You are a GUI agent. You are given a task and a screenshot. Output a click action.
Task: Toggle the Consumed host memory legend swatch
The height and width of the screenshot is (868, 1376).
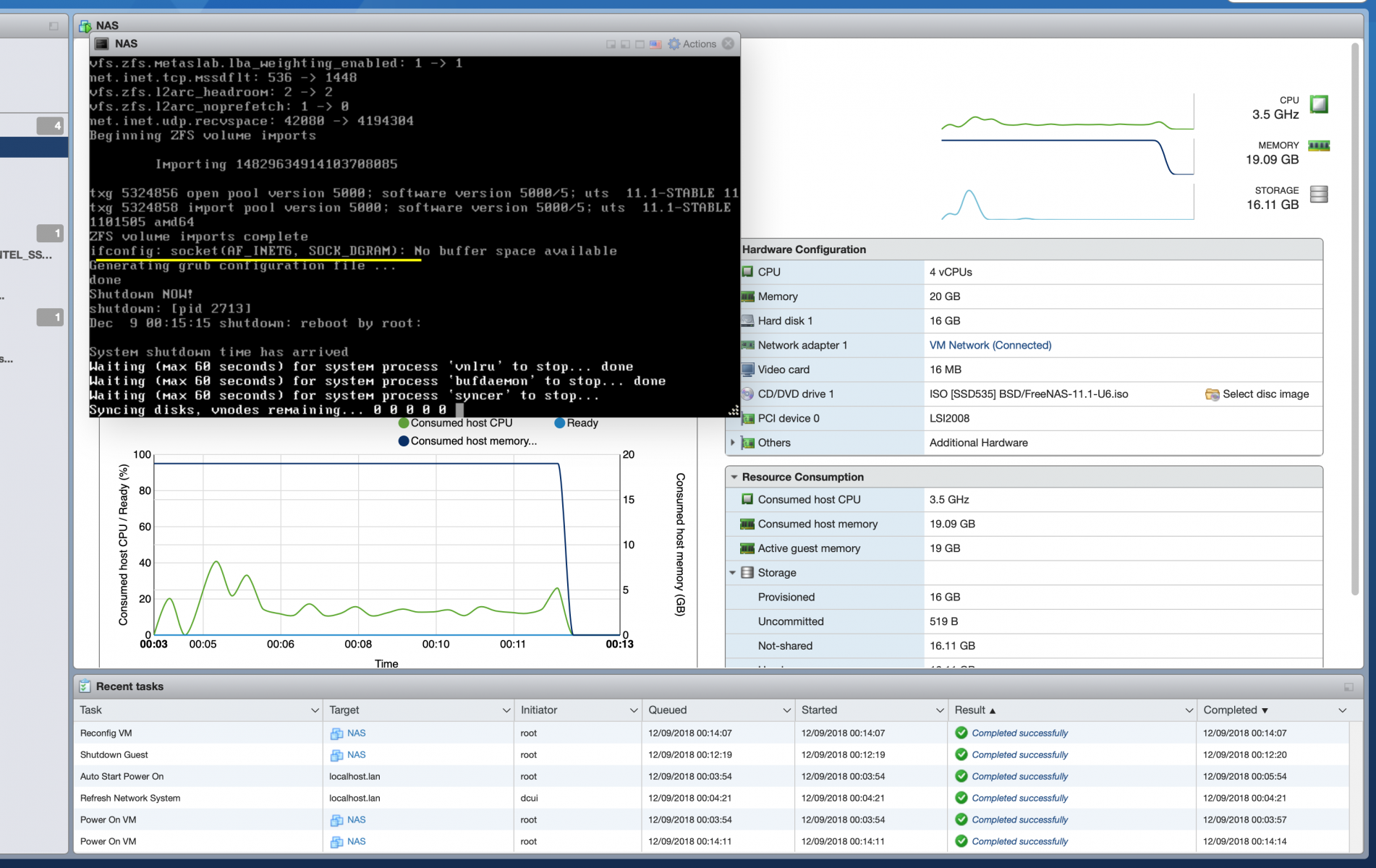point(403,441)
